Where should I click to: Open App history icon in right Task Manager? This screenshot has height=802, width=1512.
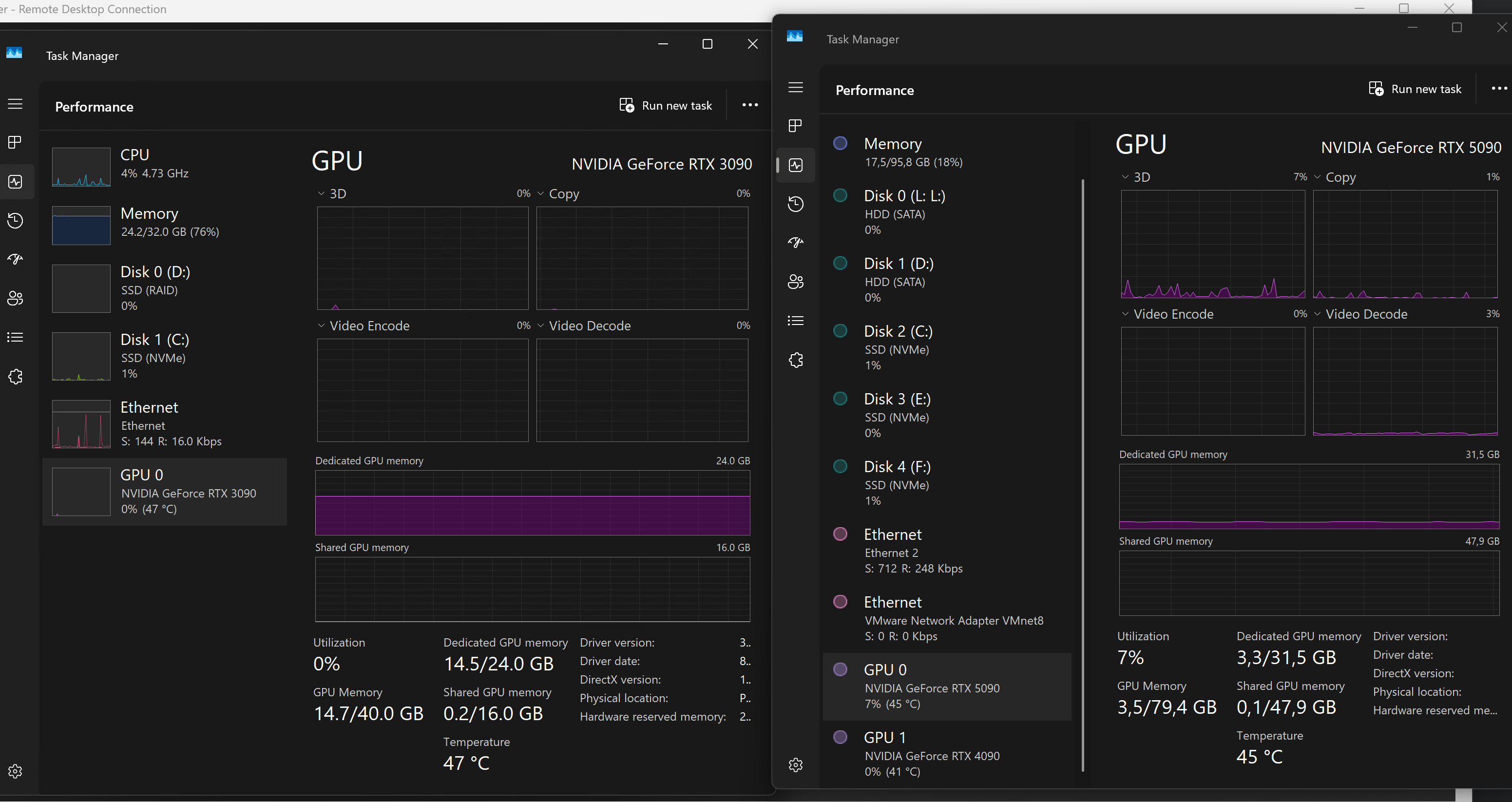(795, 204)
